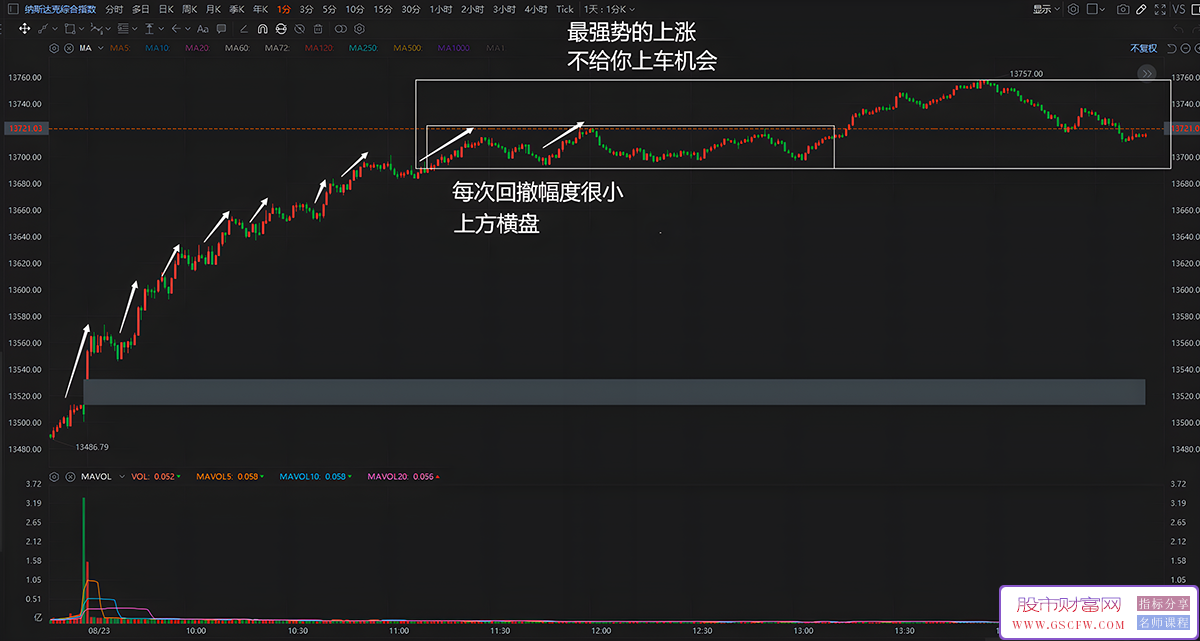The height and width of the screenshot is (641, 1200).
Task: Select the 15分 interval
Action: pos(383,9)
